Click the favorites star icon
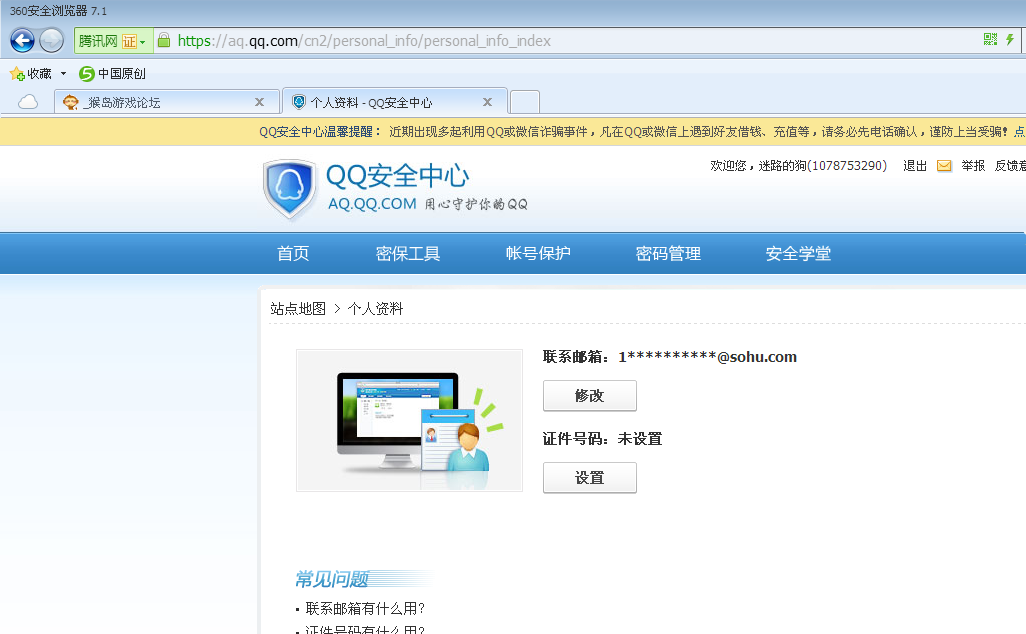This screenshot has height=634, width=1026. 17,73
